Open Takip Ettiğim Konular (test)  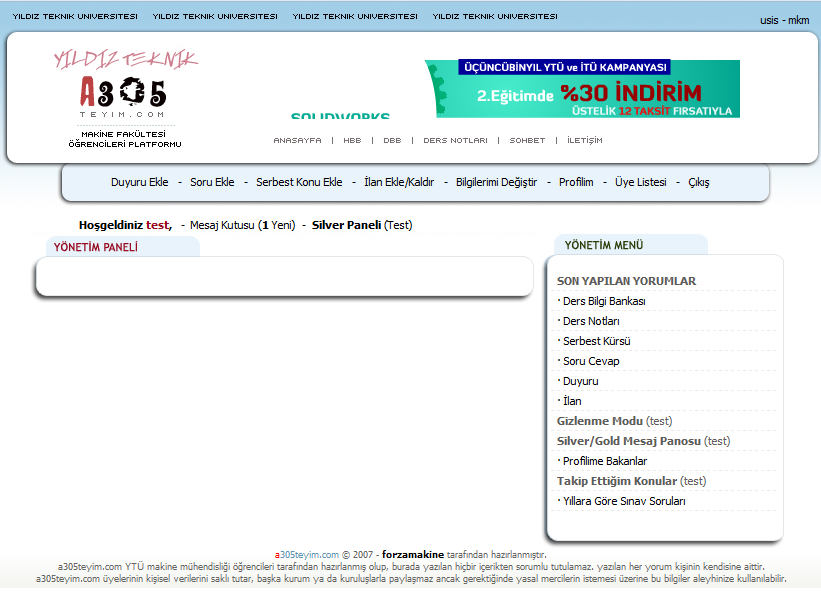(631, 481)
